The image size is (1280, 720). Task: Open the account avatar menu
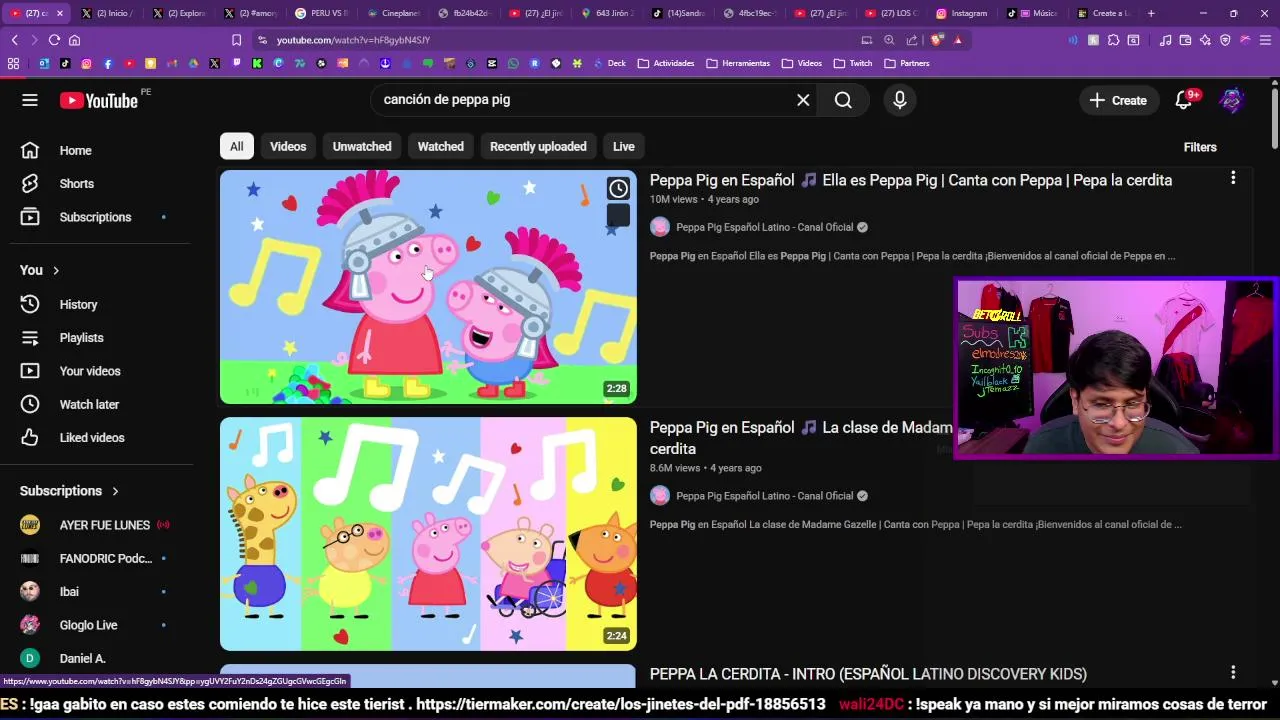pos(1232,100)
